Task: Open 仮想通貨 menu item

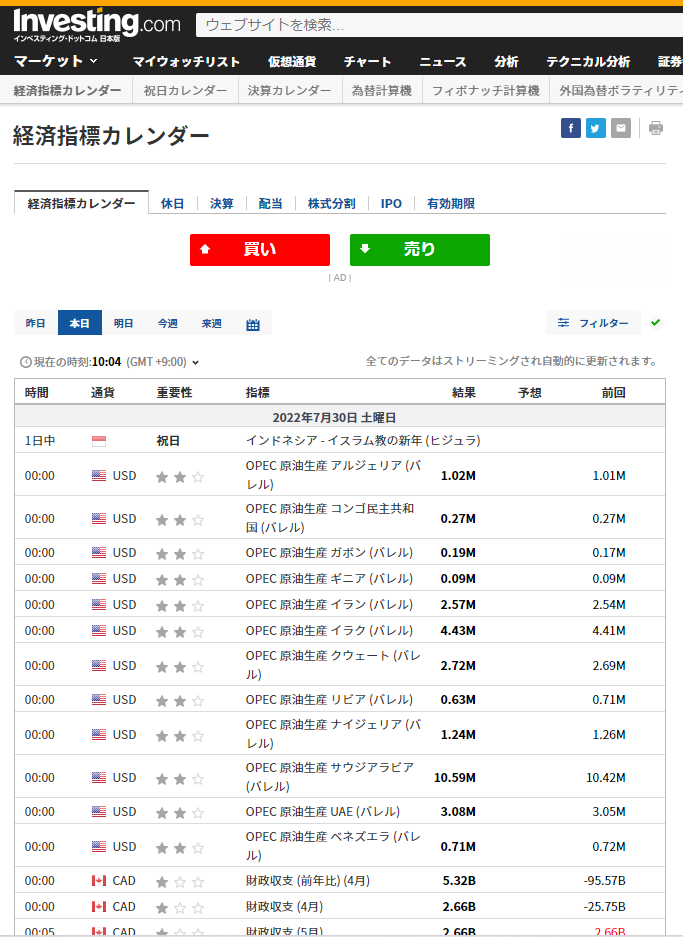Action: (292, 62)
